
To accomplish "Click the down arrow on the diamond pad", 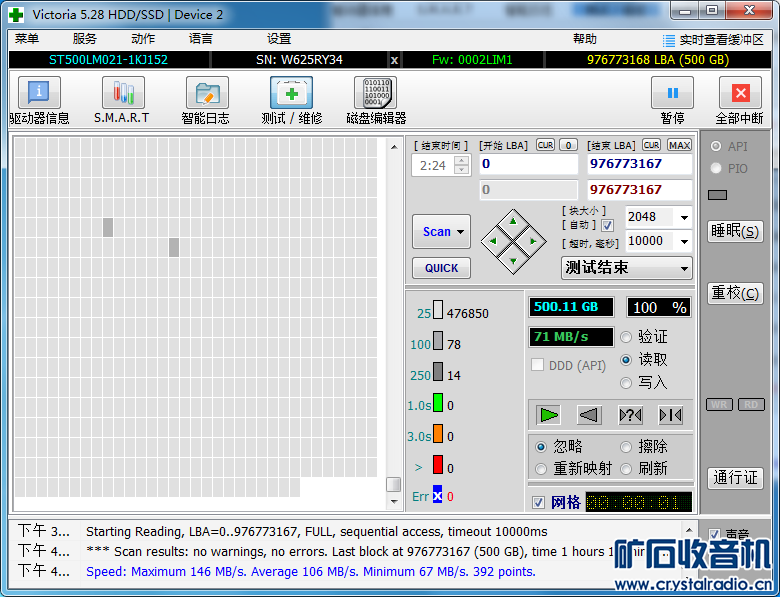I will pyautogui.click(x=513, y=261).
